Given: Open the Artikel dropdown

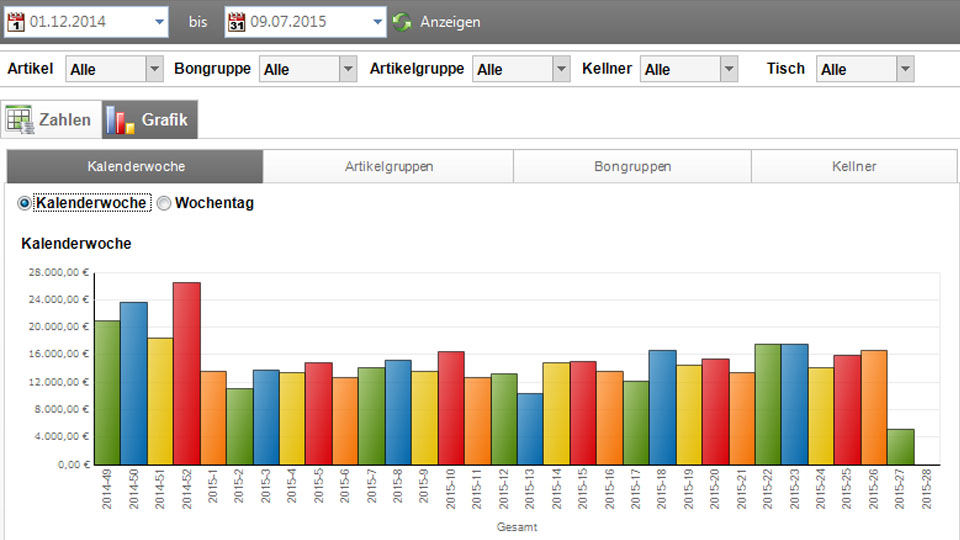Looking at the screenshot, I should click(154, 69).
